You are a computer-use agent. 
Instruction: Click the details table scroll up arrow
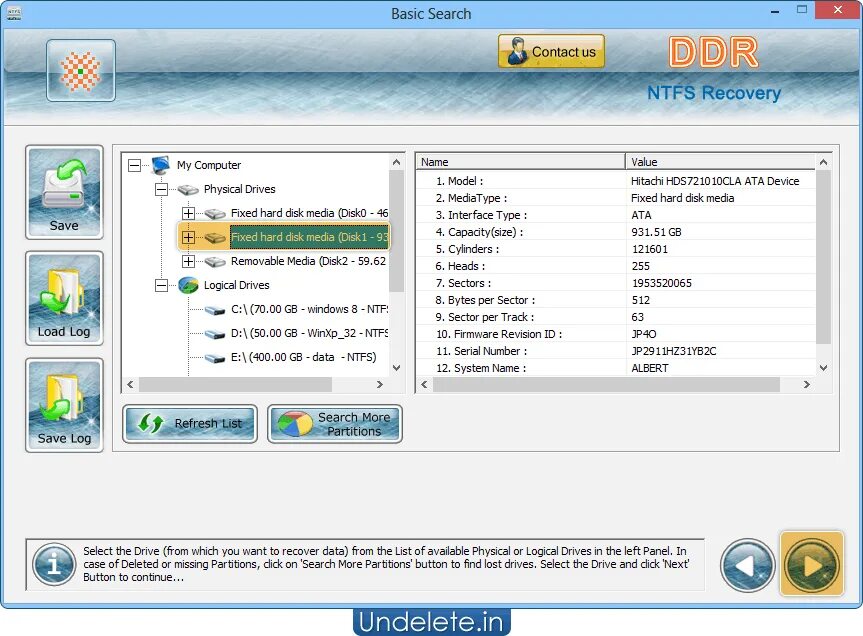[x=823, y=162]
